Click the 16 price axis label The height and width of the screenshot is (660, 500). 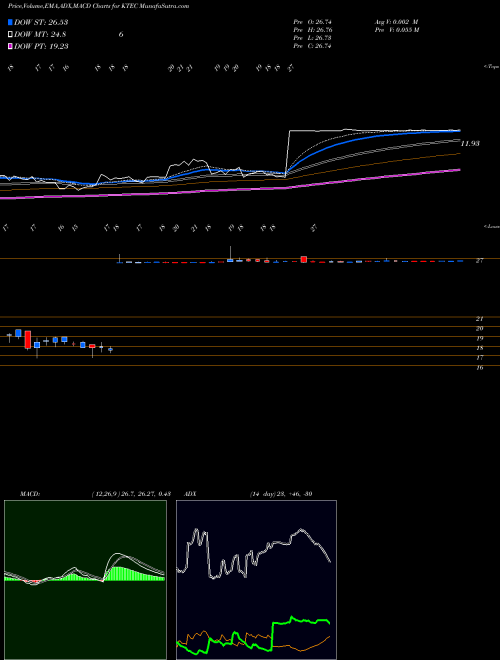[x=479, y=368]
